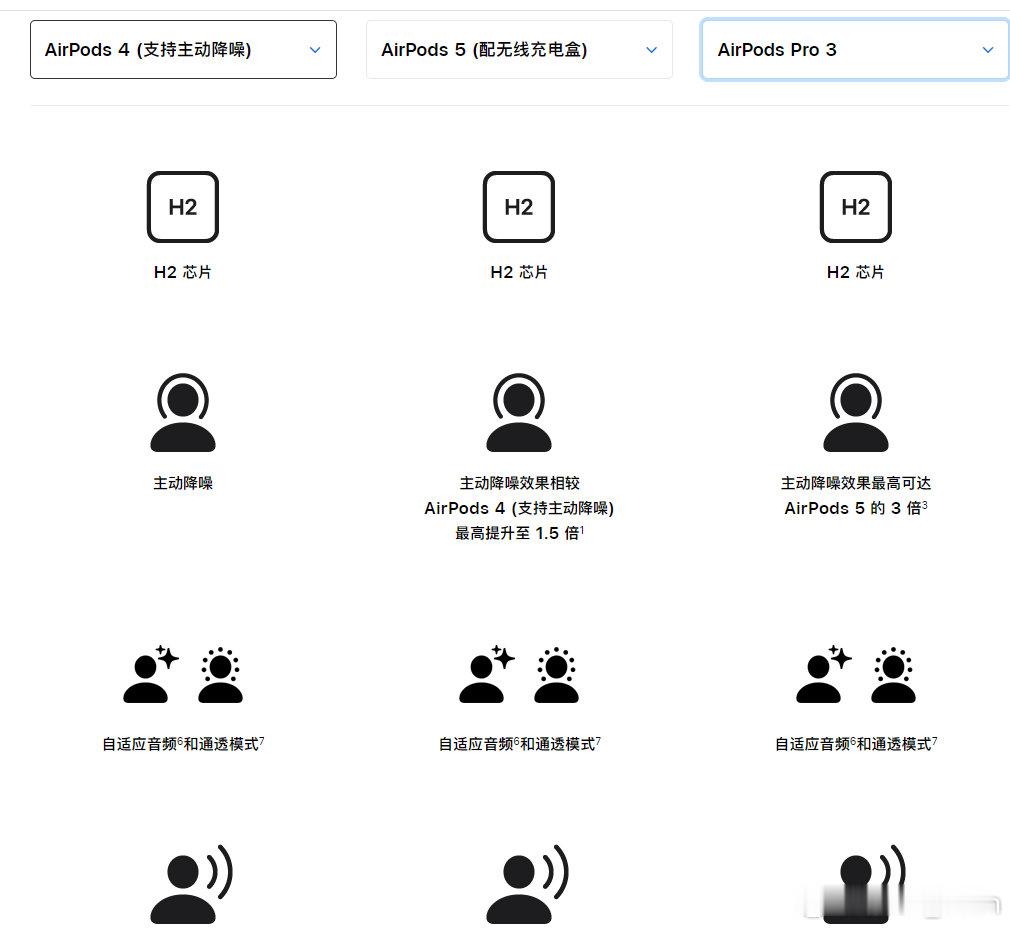The image size is (1010, 928).
Task: Open the AirPods 5 (配无线充电盒) dropdown
Action: pos(519,50)
